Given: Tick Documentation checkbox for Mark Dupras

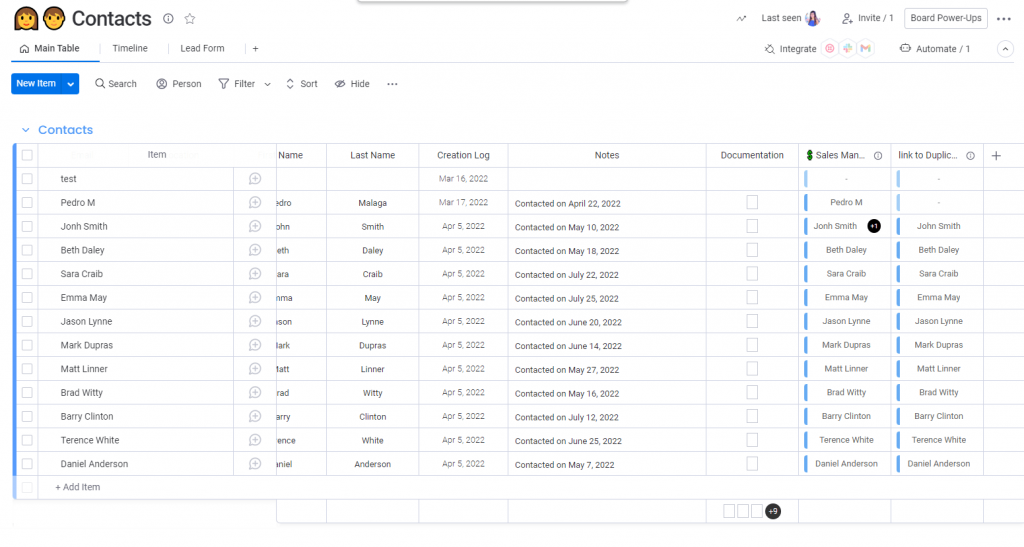Looking at the screenshot, I should [752, 345].
